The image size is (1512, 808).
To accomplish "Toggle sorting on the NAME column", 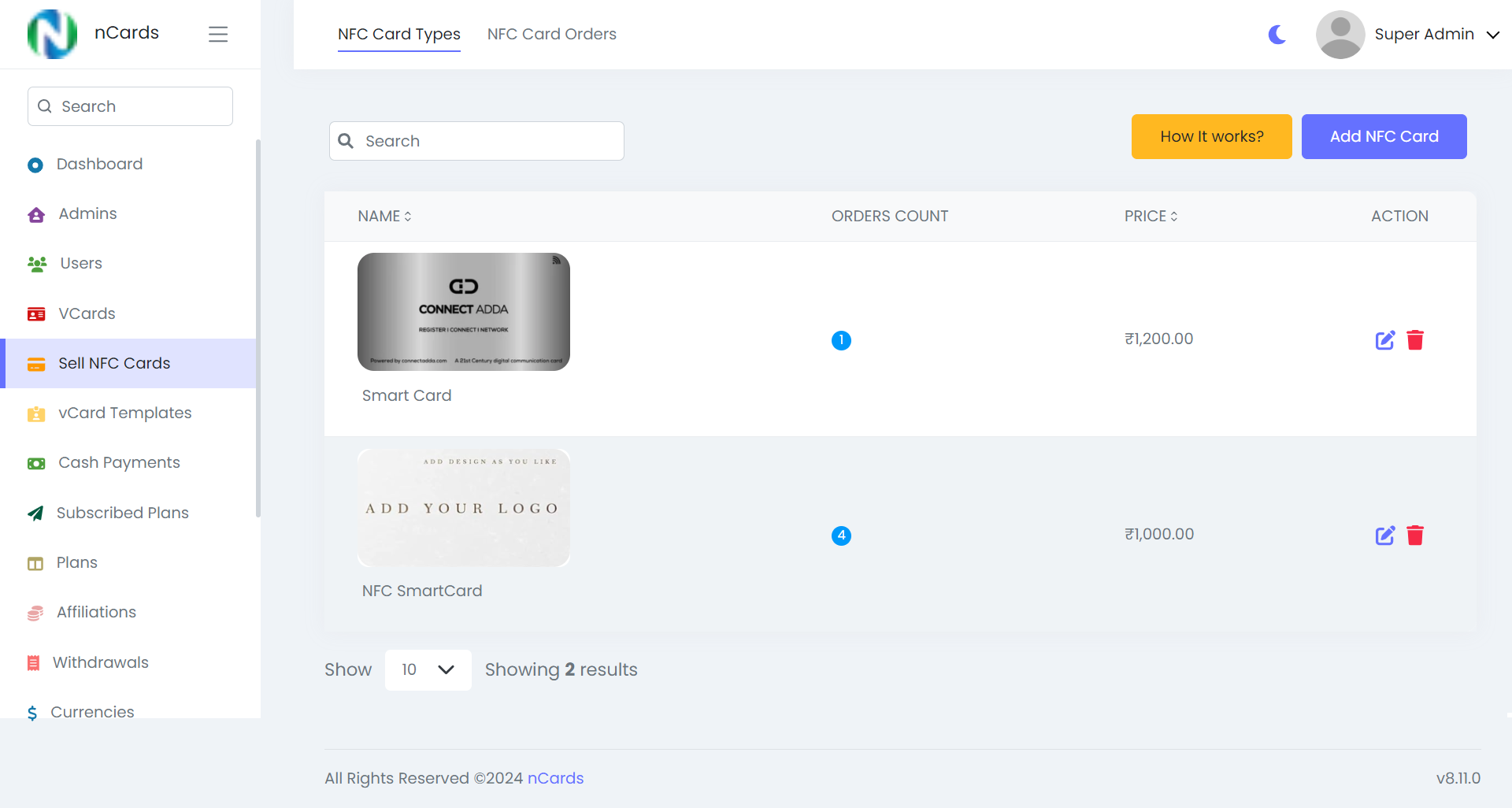I will (408, 216).
